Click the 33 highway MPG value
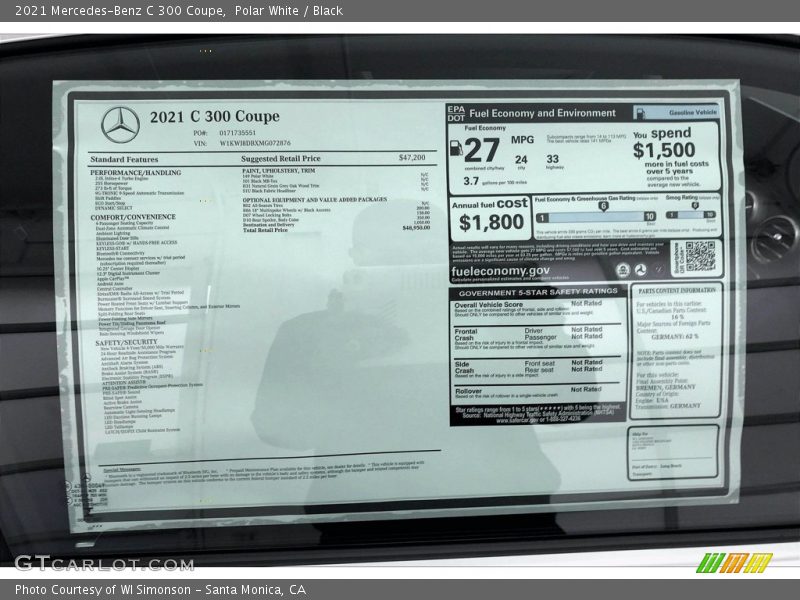 click(553, 159)
